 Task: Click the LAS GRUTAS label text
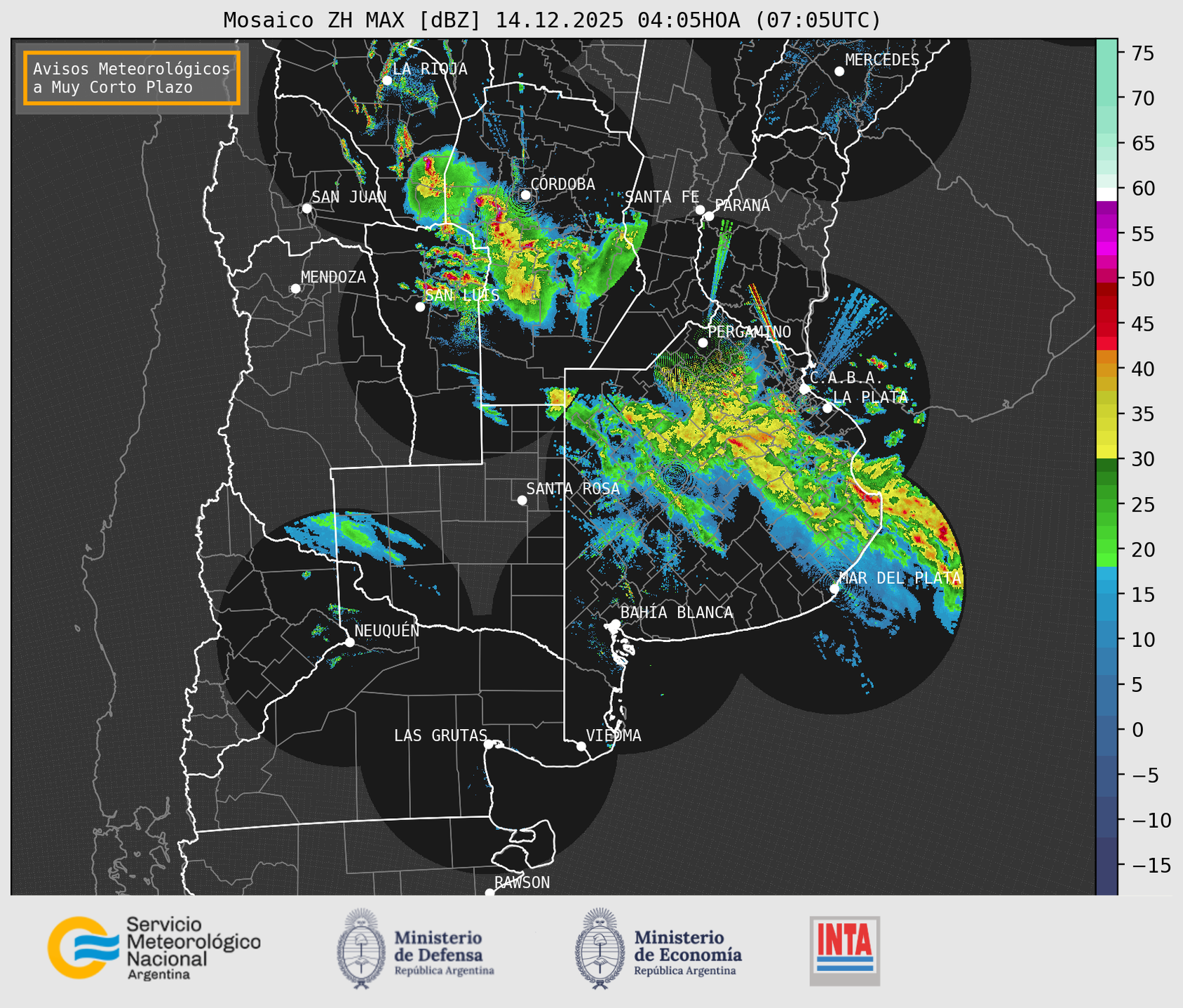[440, 735]
